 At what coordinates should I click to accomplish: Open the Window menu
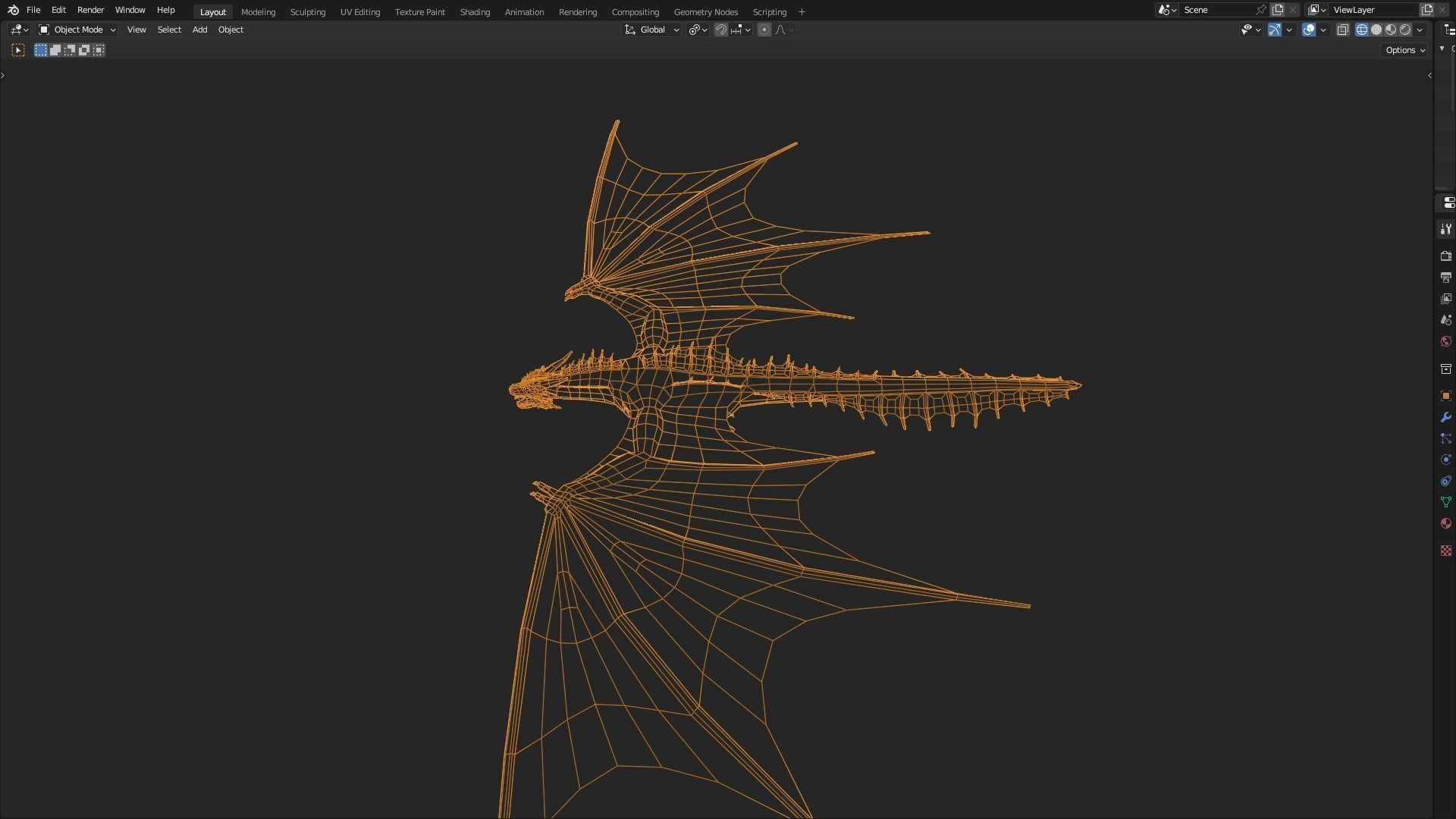[x=130, y=10]
